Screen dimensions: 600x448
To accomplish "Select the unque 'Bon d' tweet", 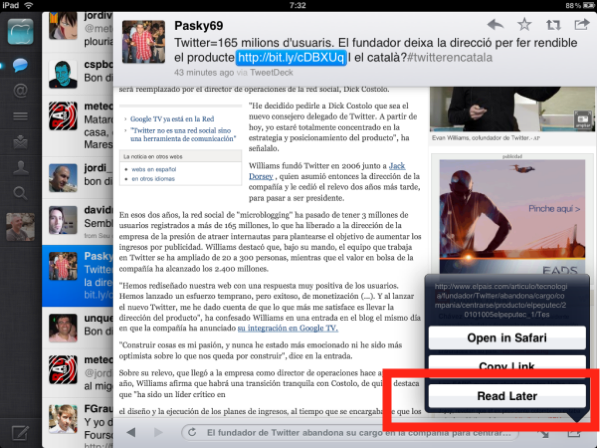I will coord(78,328).
